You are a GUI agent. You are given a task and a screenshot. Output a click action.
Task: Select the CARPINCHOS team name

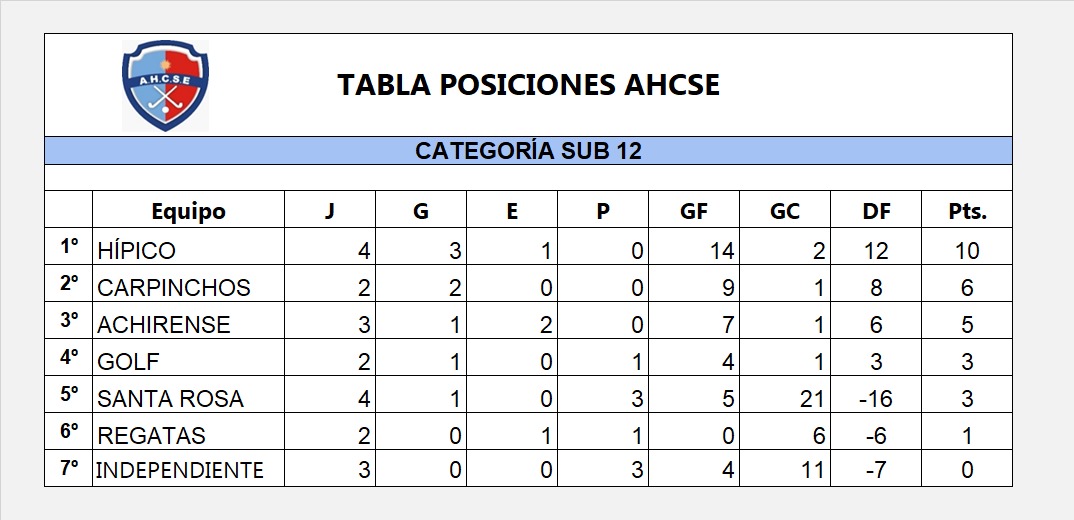click(174, 288)
